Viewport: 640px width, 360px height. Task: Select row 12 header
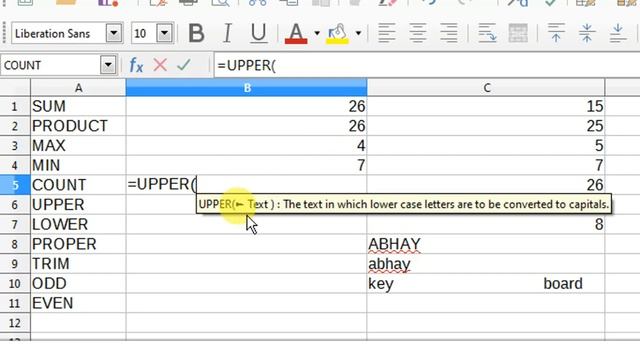point(15,323)
